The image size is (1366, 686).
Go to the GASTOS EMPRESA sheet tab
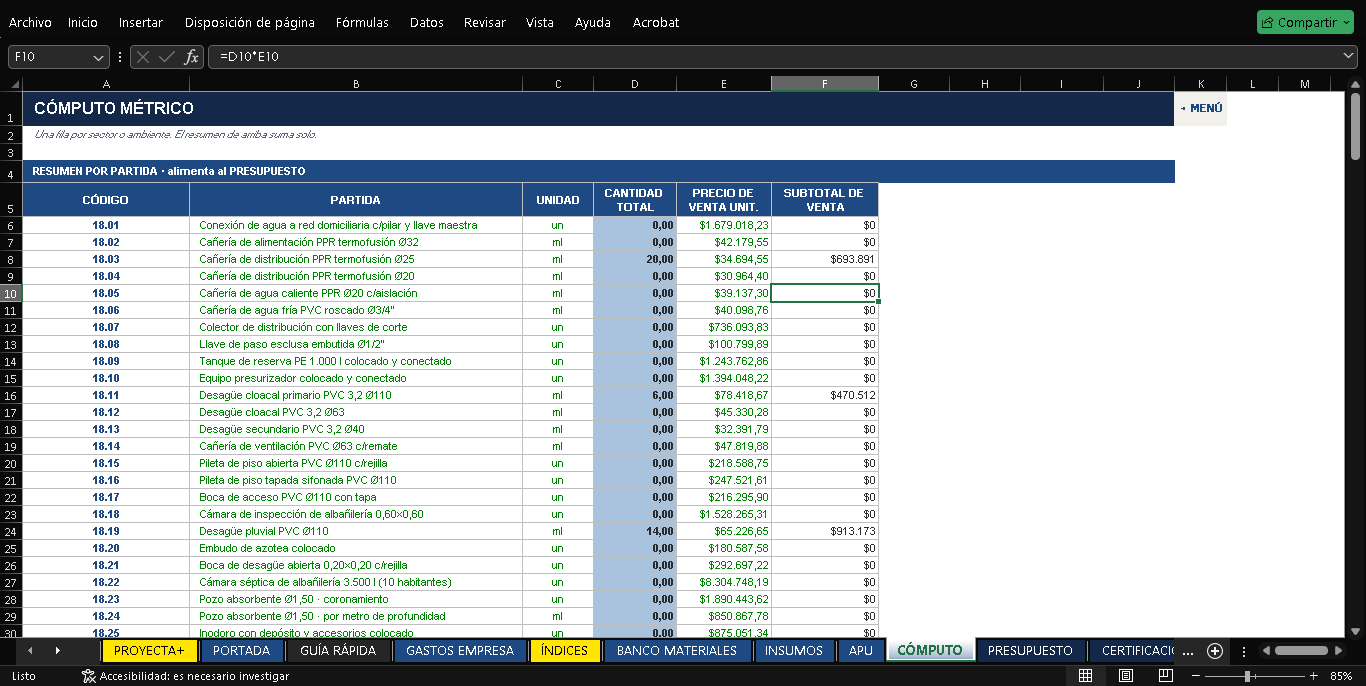tap(460, 651)
